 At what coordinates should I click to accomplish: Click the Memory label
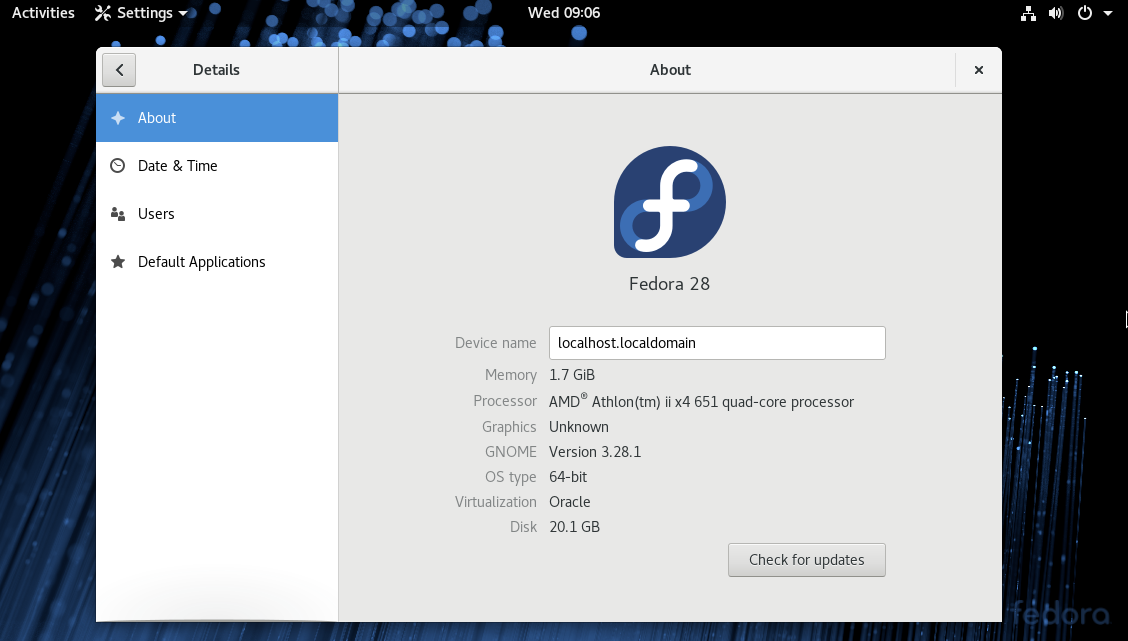click(511, 375)
